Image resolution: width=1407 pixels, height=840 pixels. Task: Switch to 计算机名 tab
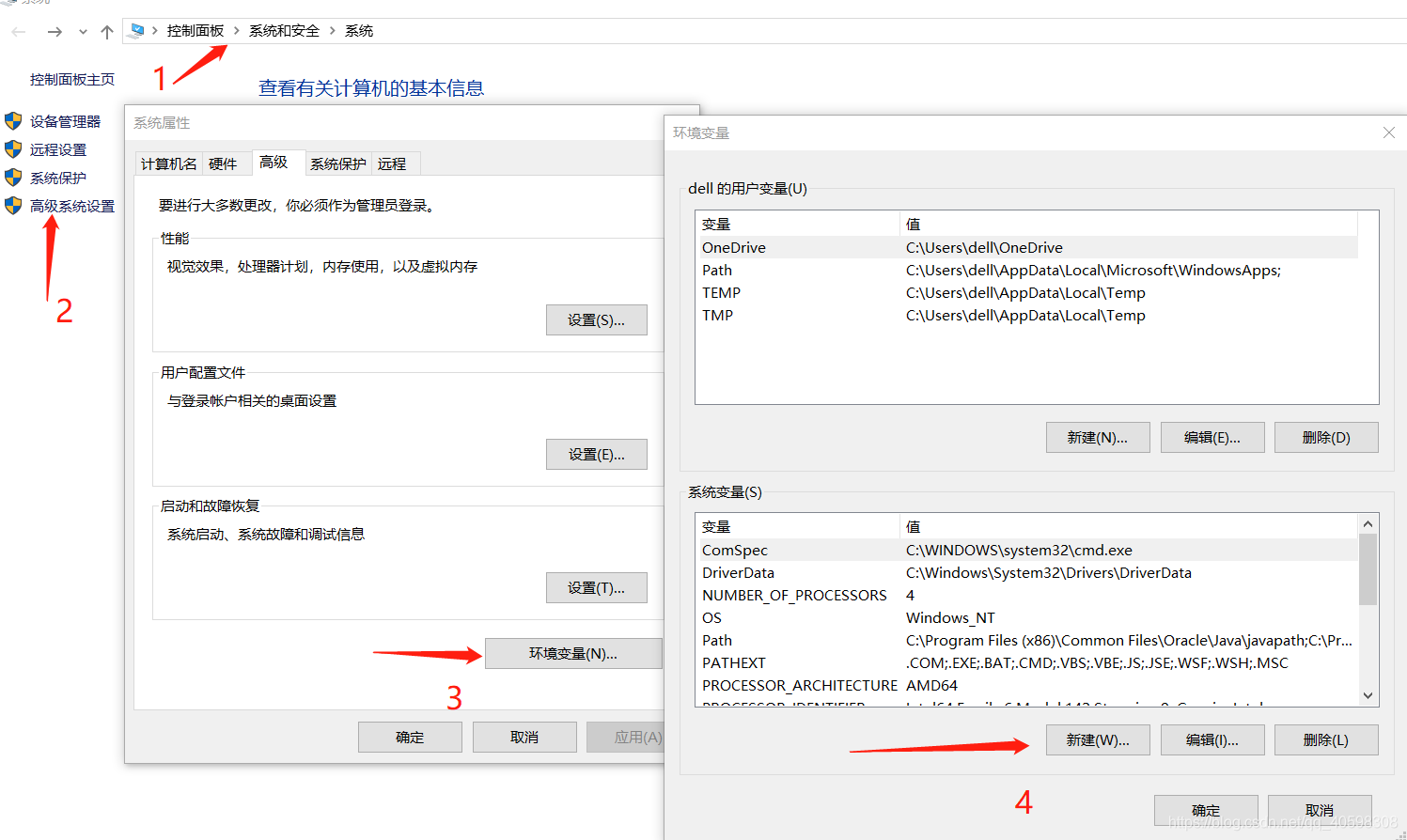coord(169,163)
